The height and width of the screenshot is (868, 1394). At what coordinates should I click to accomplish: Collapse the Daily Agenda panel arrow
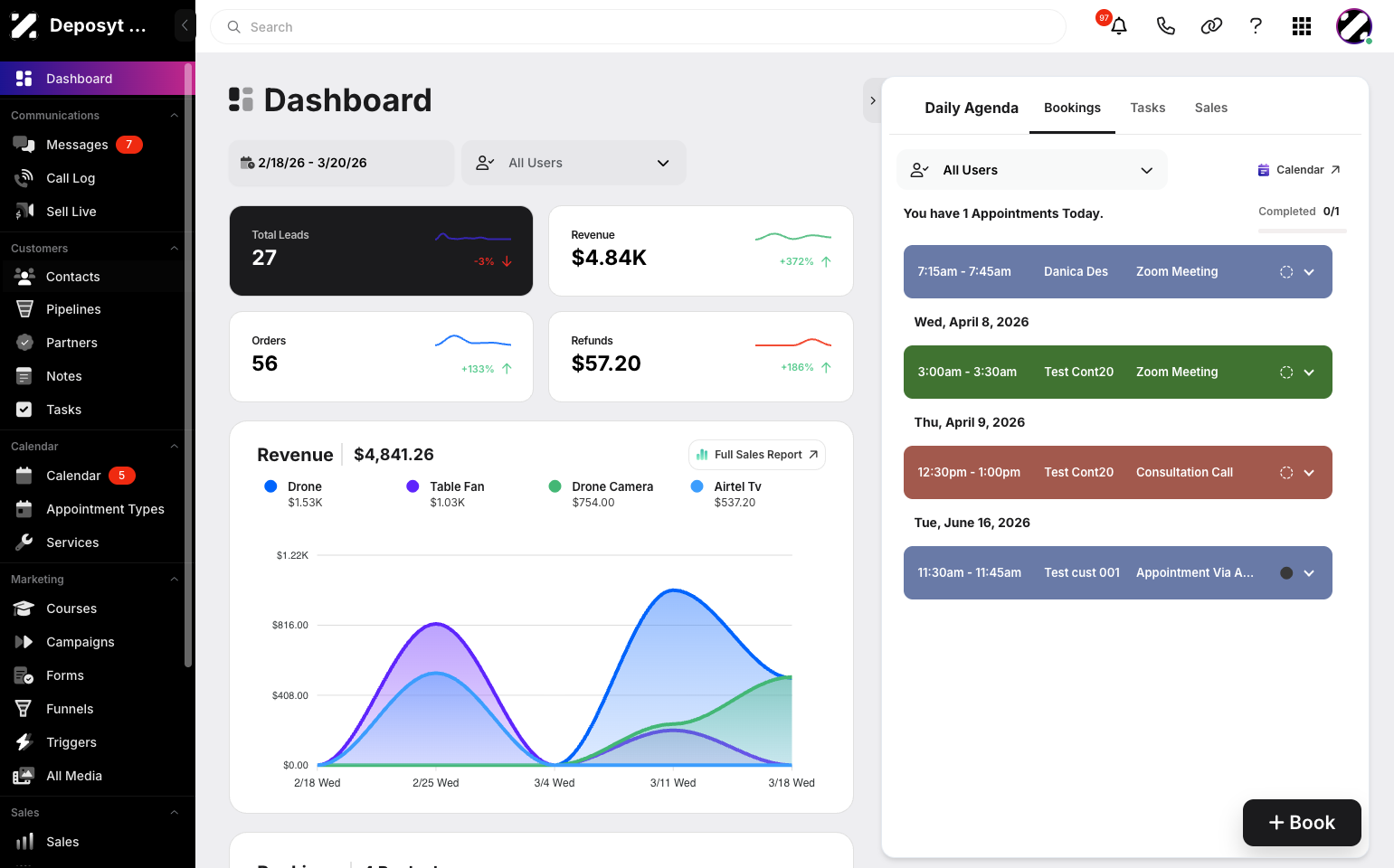click(x=872, y=100)
